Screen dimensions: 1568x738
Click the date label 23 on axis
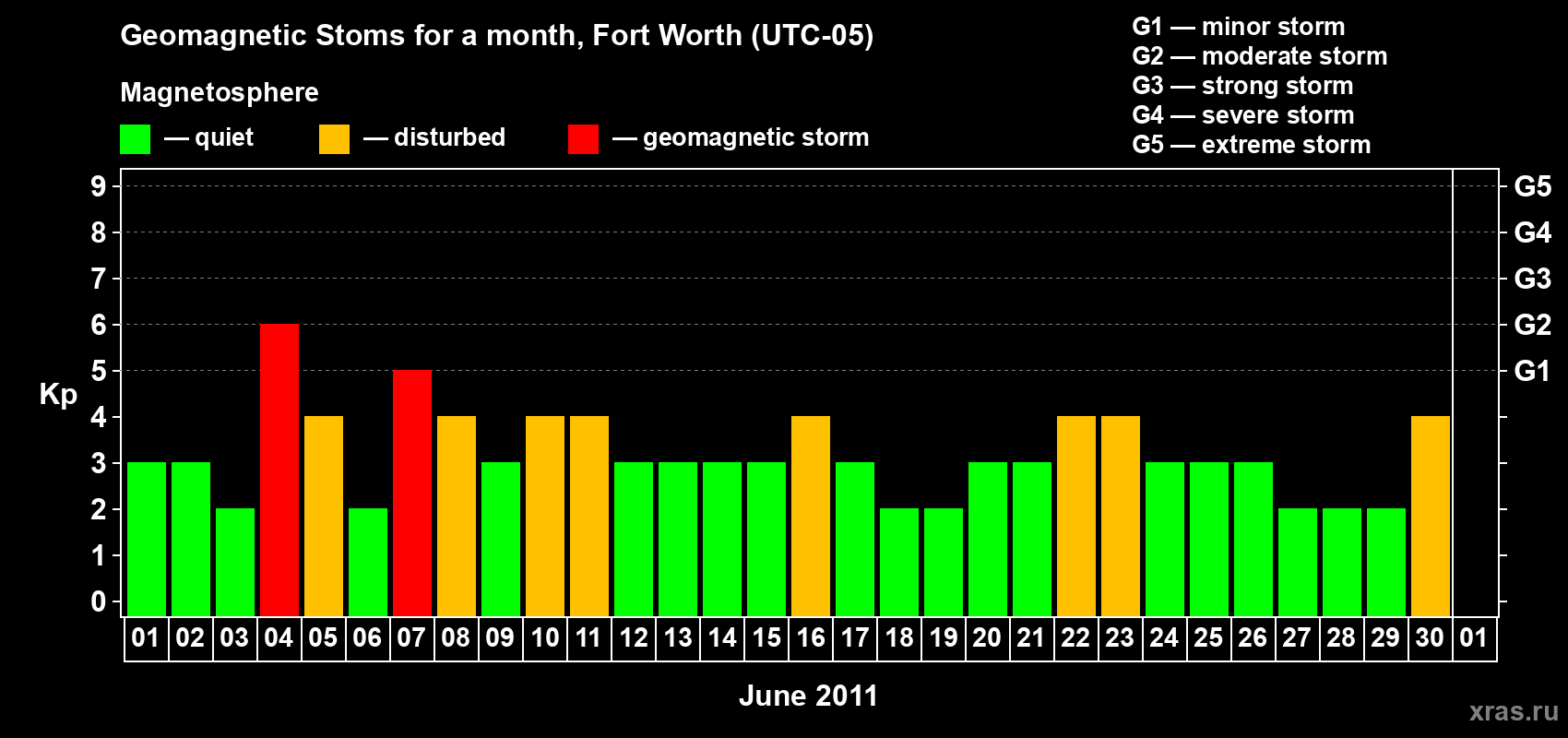point(1120,638)
